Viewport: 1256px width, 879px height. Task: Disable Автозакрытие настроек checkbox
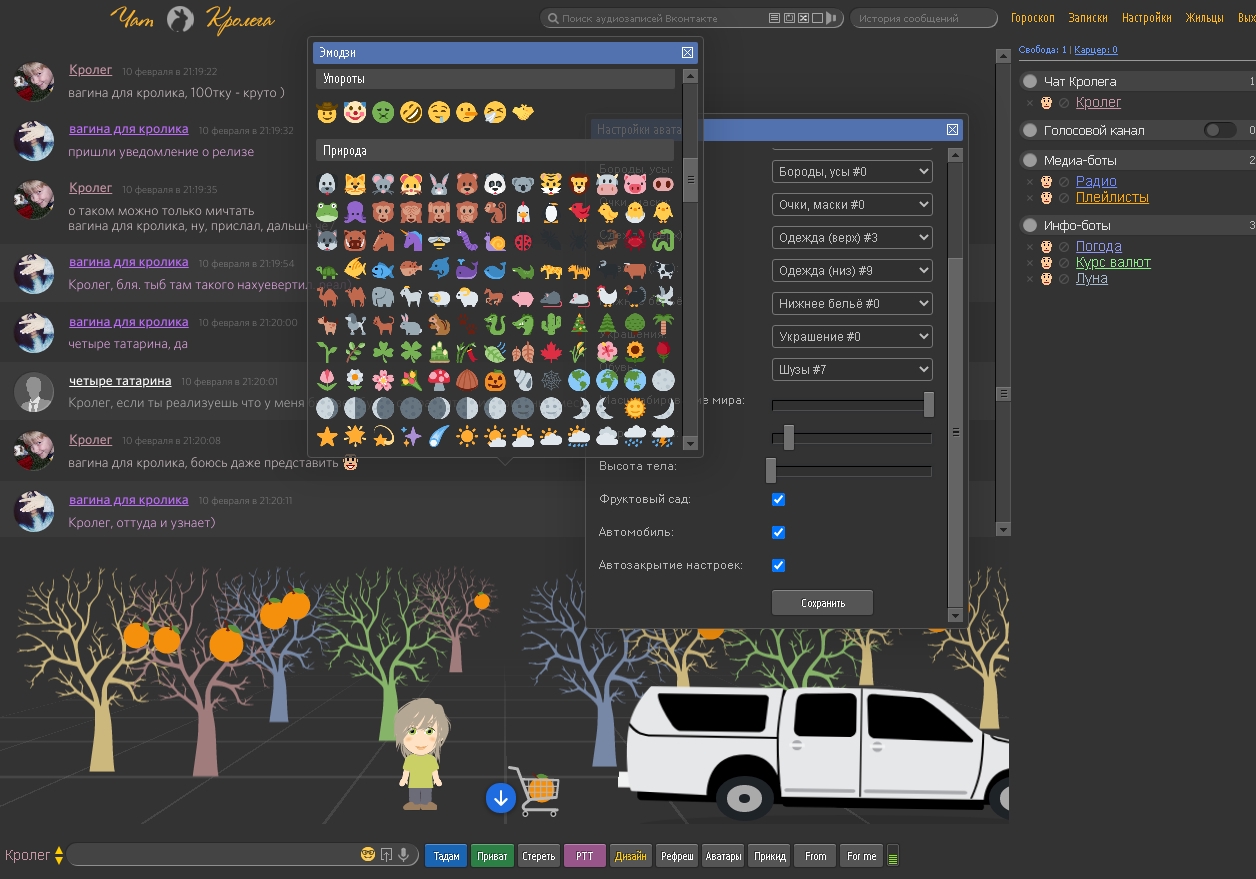(779, 565)
